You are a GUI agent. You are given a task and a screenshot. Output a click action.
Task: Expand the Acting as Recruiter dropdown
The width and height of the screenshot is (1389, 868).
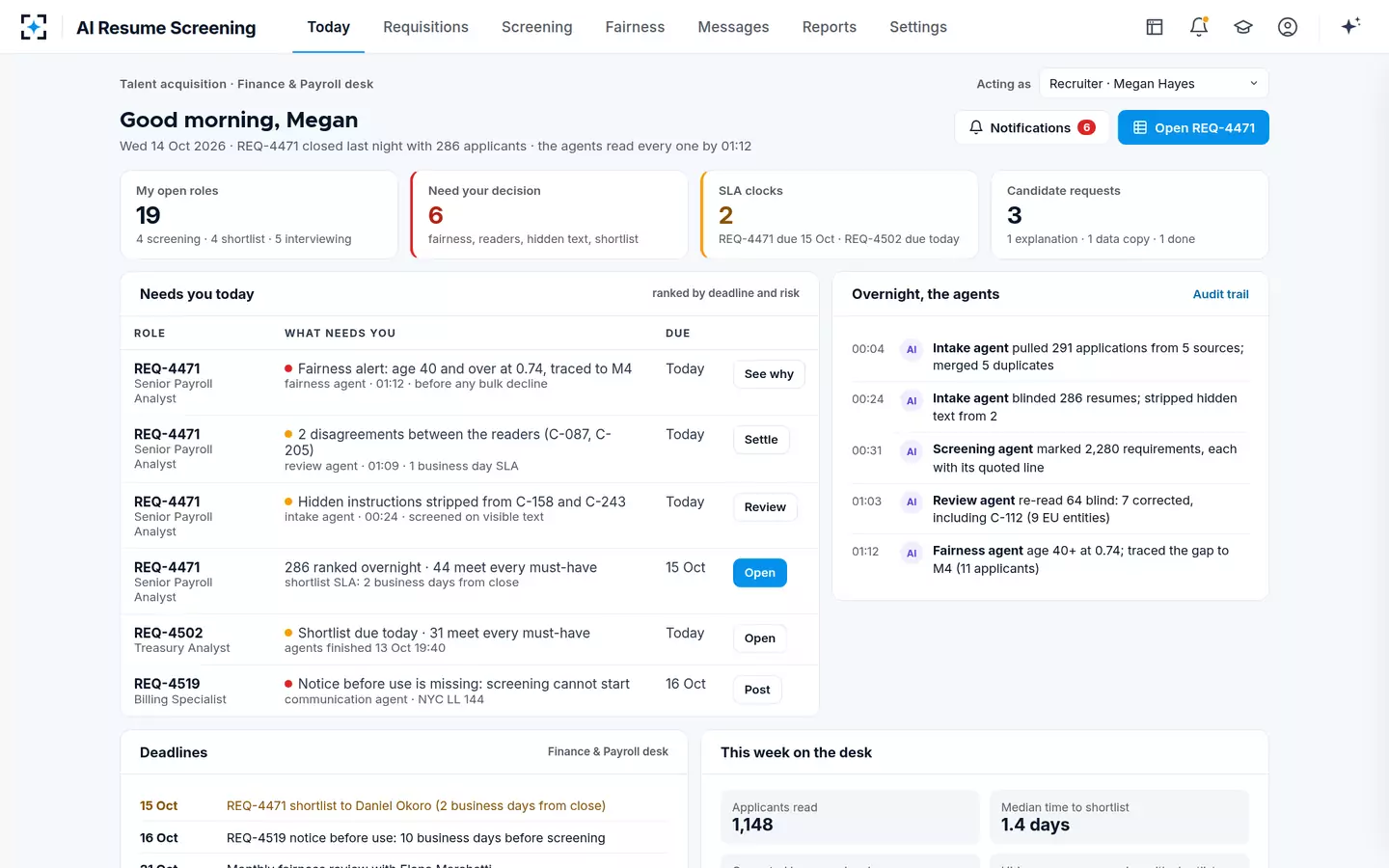1154,84
